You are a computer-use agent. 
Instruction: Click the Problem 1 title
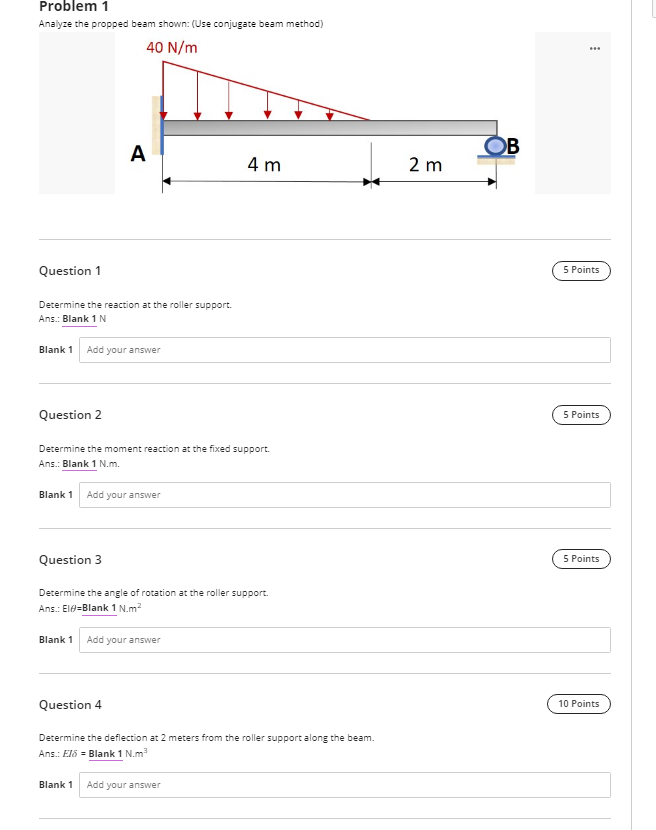[x=66, y=7]
